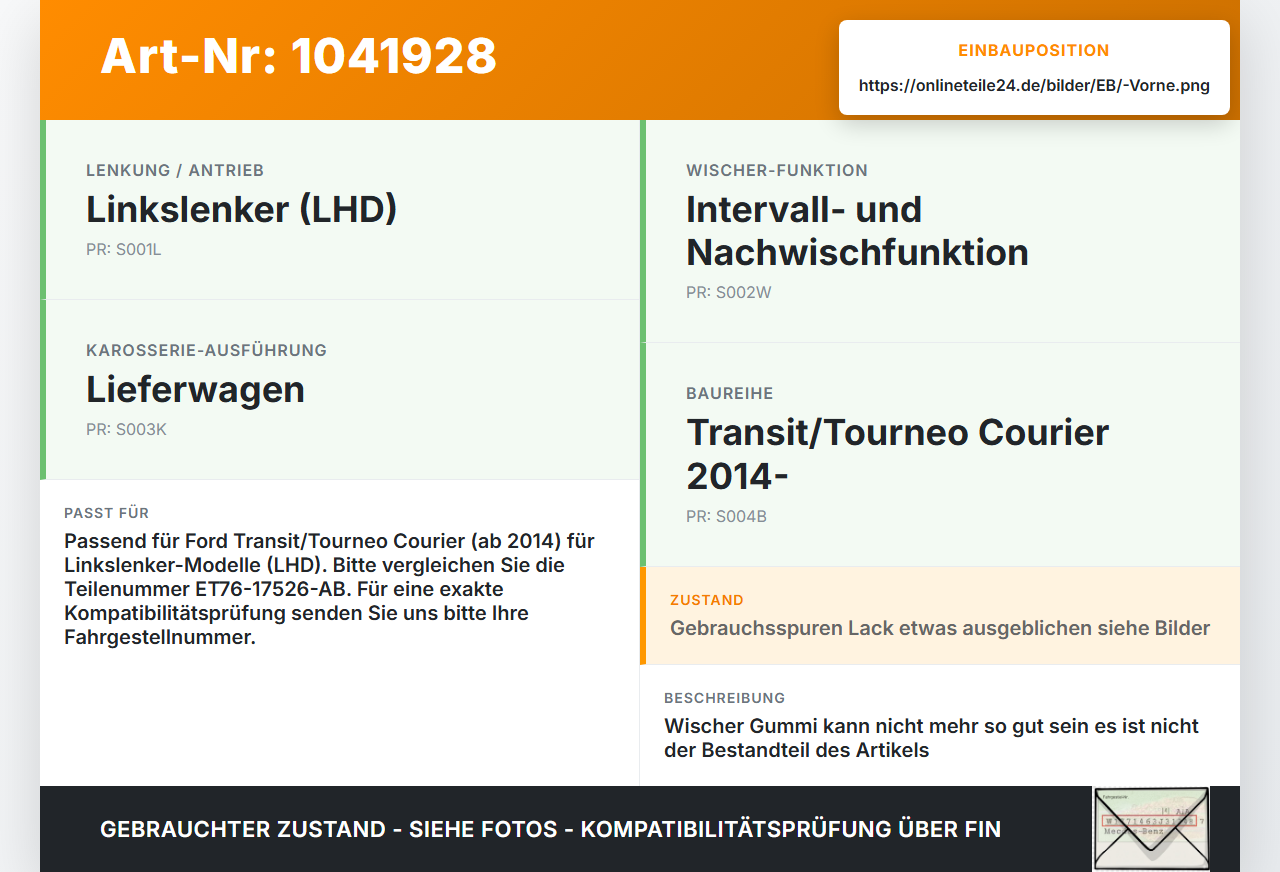Click PR code S003K
Screen dimensions: 1280x872
(x=126, y=430)
